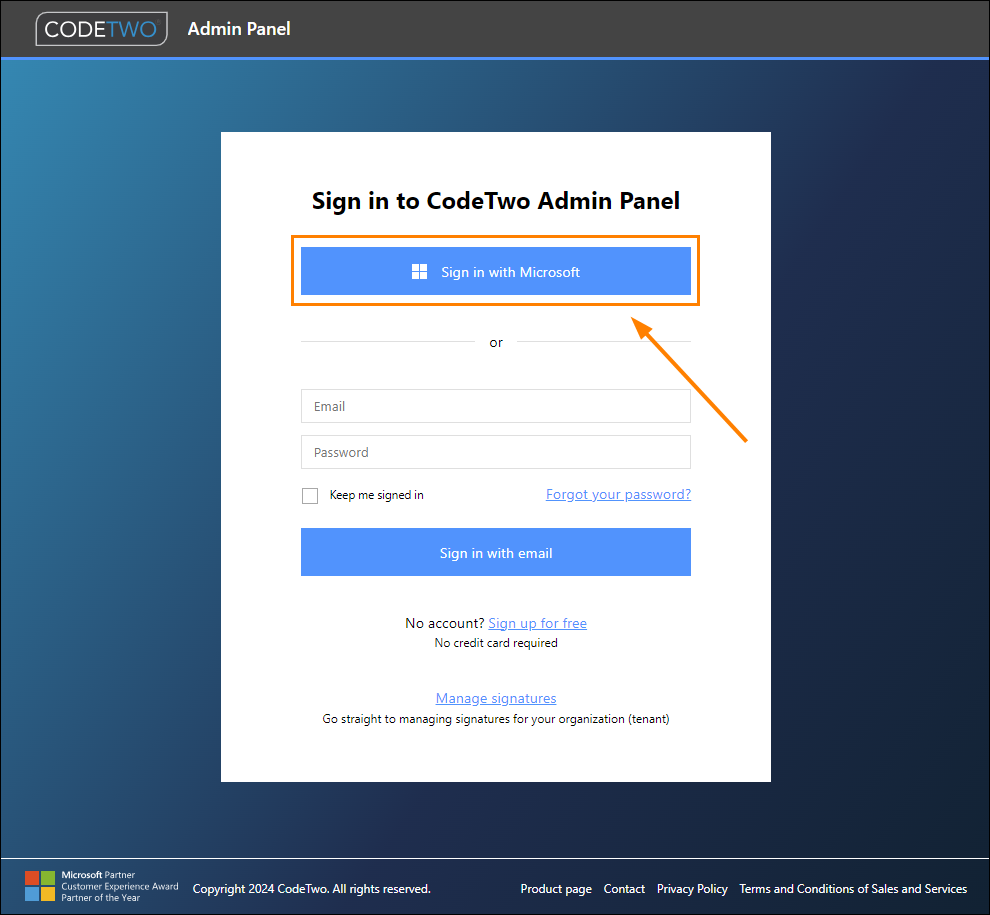
Task: Focus the Email input field
Action: [x=496, y=406]
